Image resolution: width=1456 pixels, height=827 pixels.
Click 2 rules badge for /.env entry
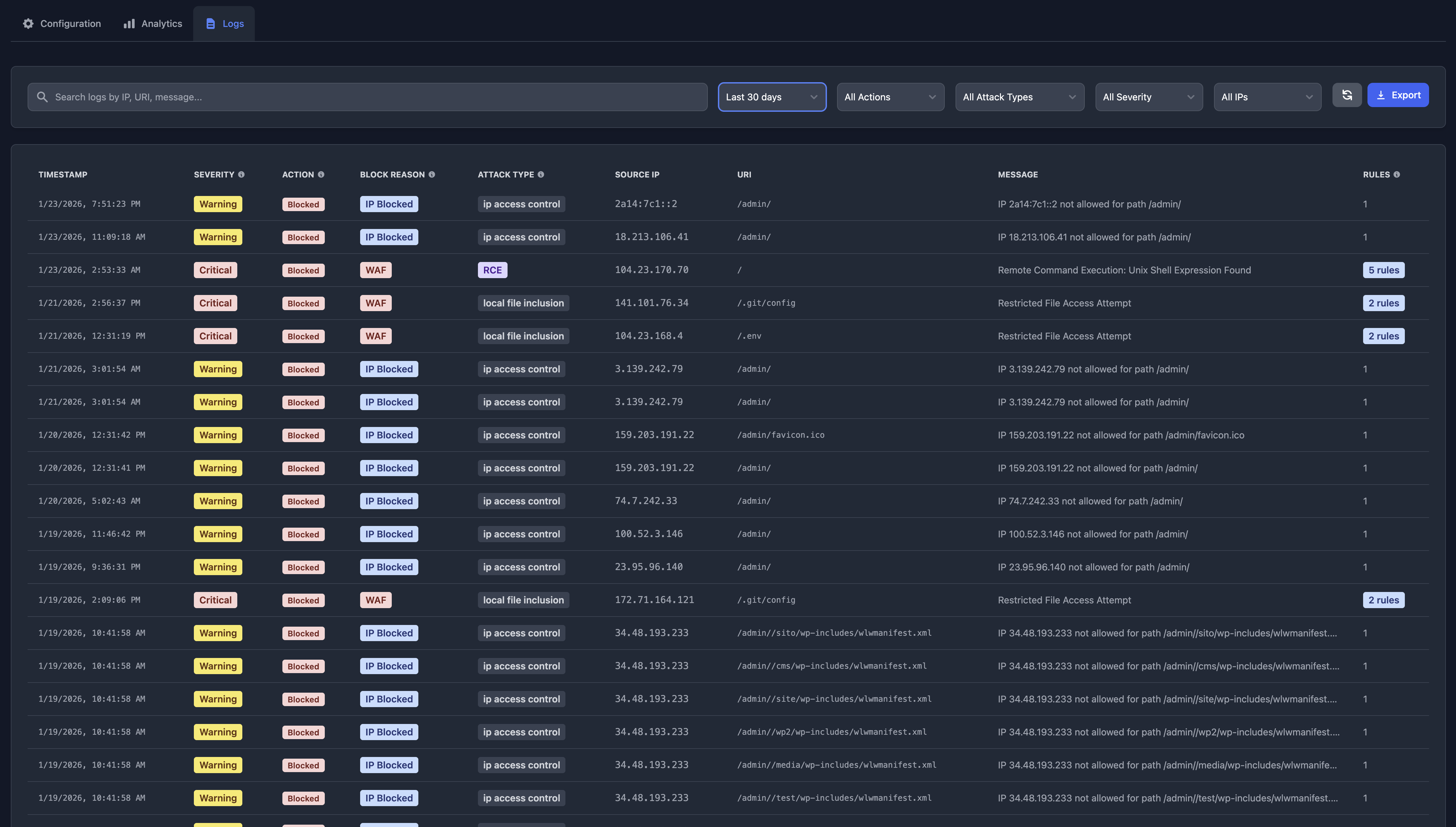(1383, 336)
